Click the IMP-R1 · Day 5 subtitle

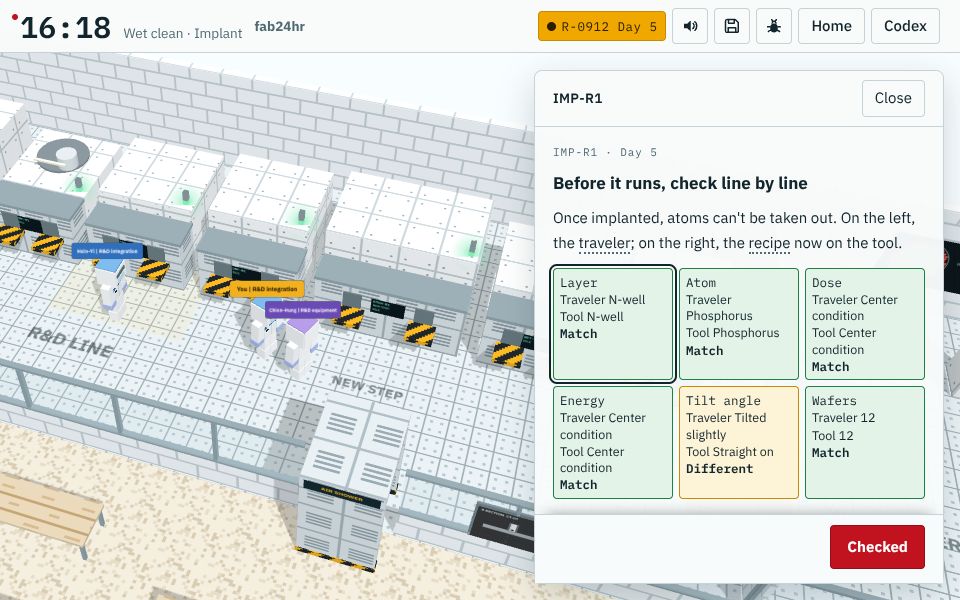point(604,152)
